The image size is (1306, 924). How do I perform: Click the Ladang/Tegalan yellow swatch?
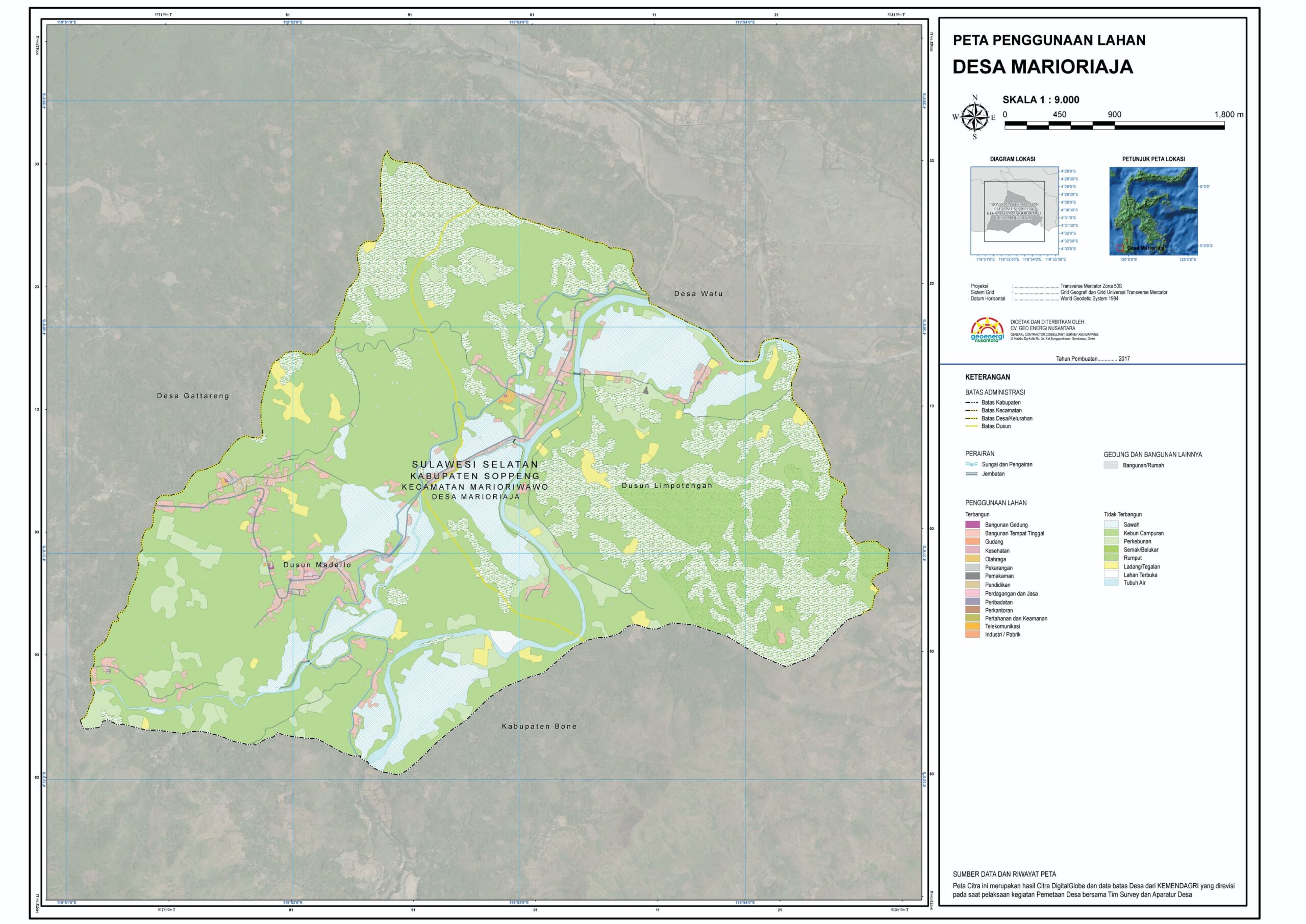1111,566
